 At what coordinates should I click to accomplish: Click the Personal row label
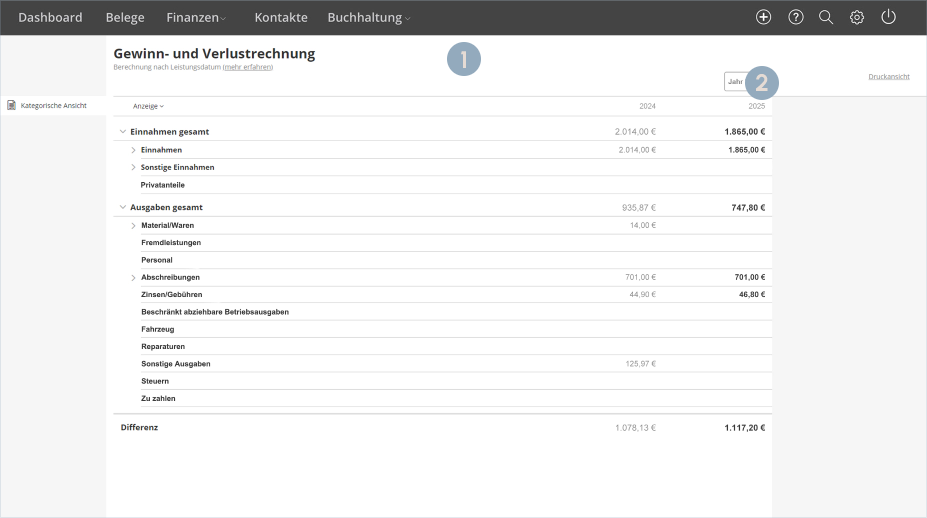click(x=157, y=260)
